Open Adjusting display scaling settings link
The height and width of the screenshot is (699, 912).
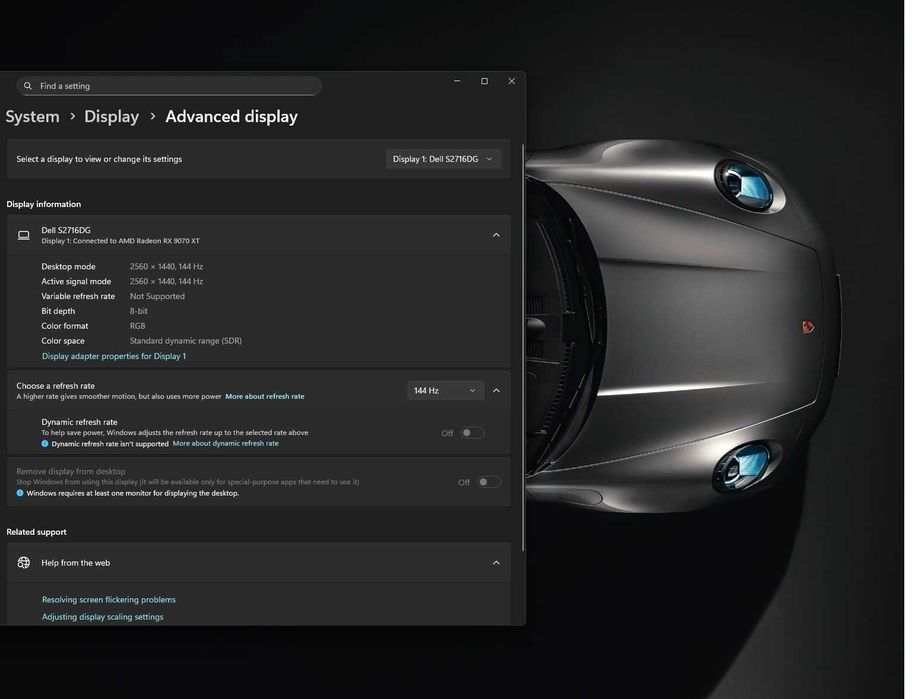(102, 617)
